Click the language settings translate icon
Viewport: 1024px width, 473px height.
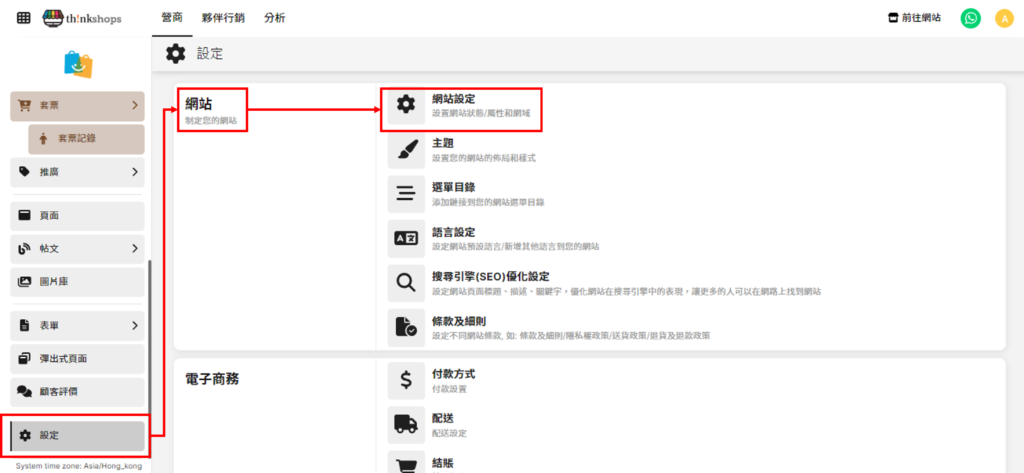(x=406, y=238)
